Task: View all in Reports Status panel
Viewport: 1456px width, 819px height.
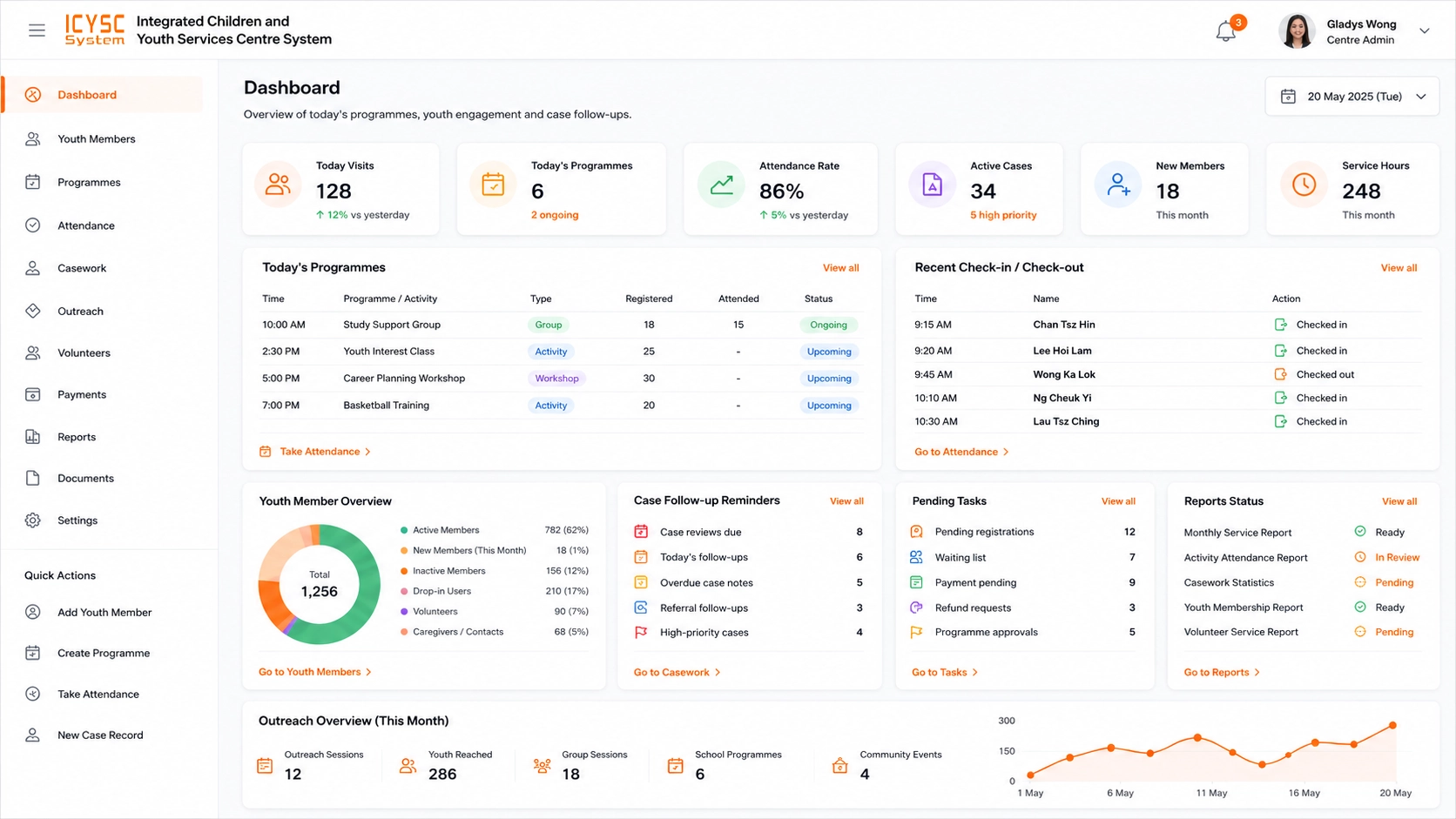Action: 1399,501
